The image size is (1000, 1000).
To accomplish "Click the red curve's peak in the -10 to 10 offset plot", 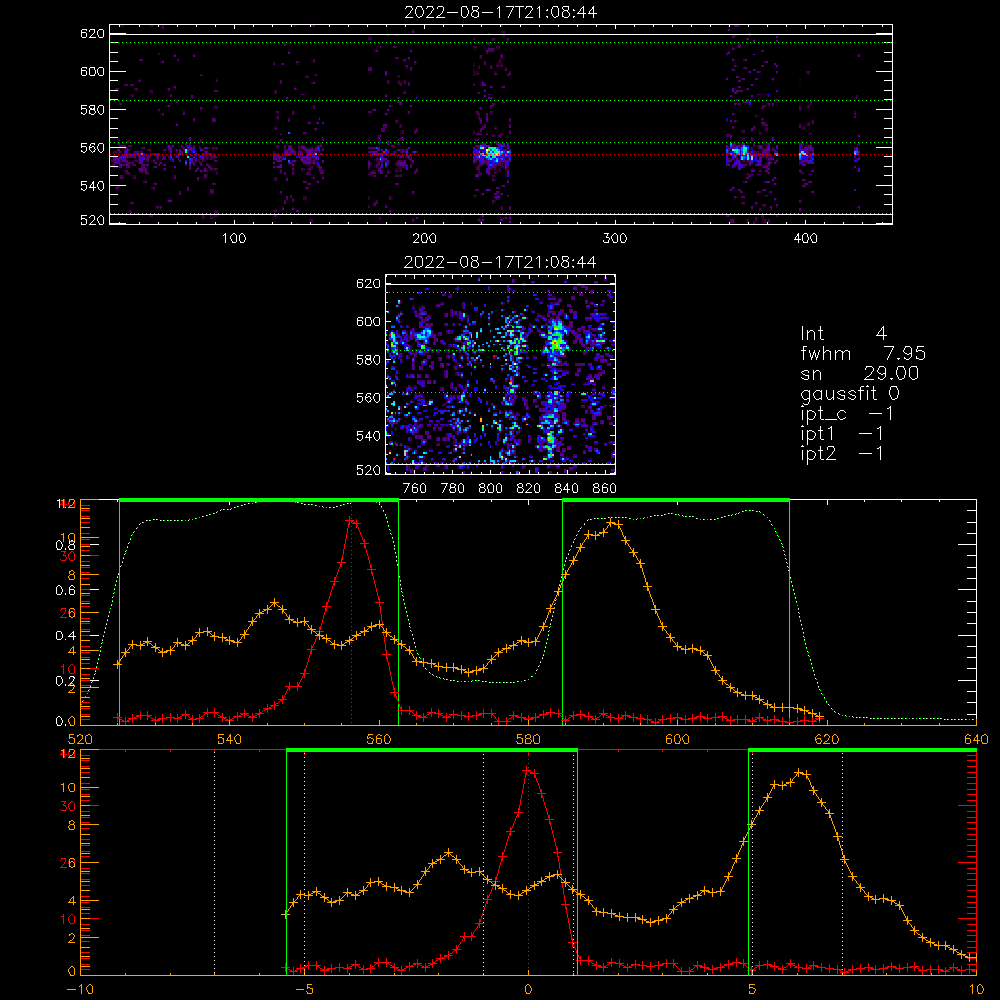I will pyautogui.click(x=528, y=770).
